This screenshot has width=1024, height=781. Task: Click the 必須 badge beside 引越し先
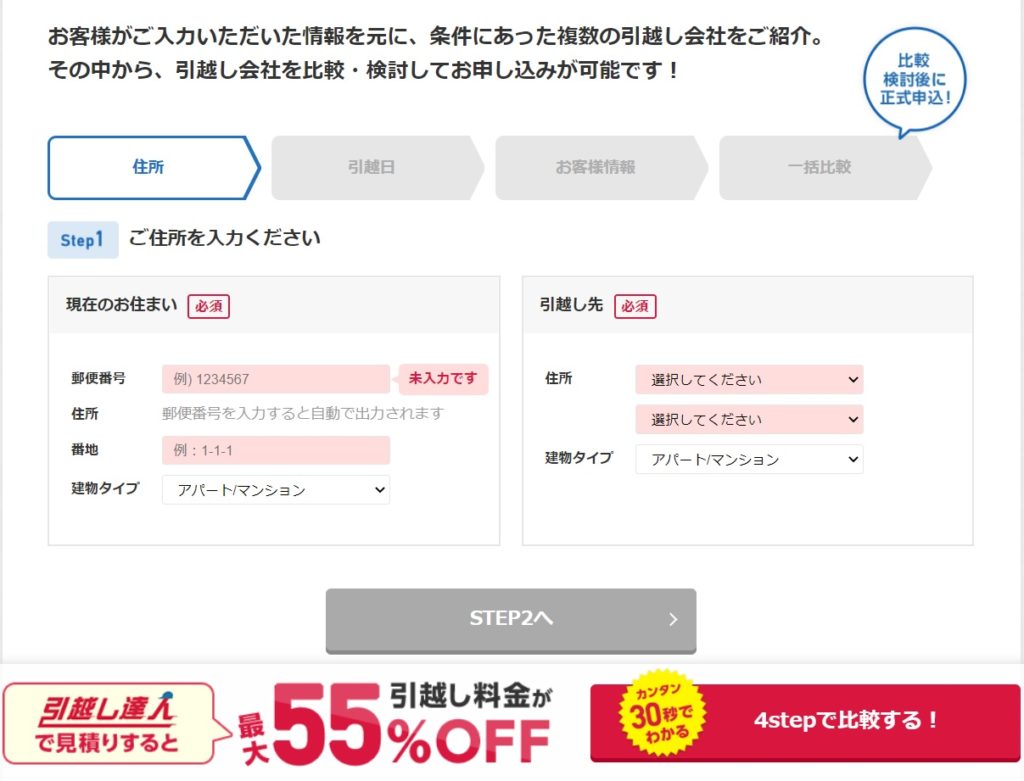pos(635,306)
